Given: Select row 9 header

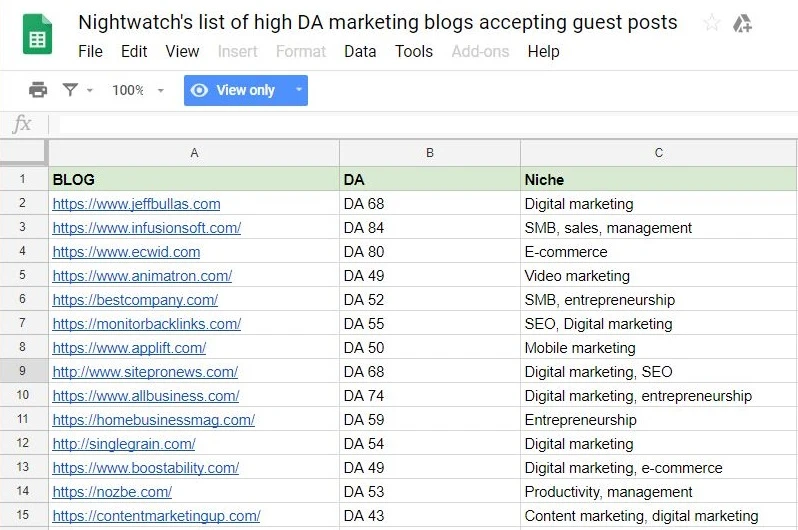Looking at the screenshot, I should pyautogui.click(x=22, y=372).
